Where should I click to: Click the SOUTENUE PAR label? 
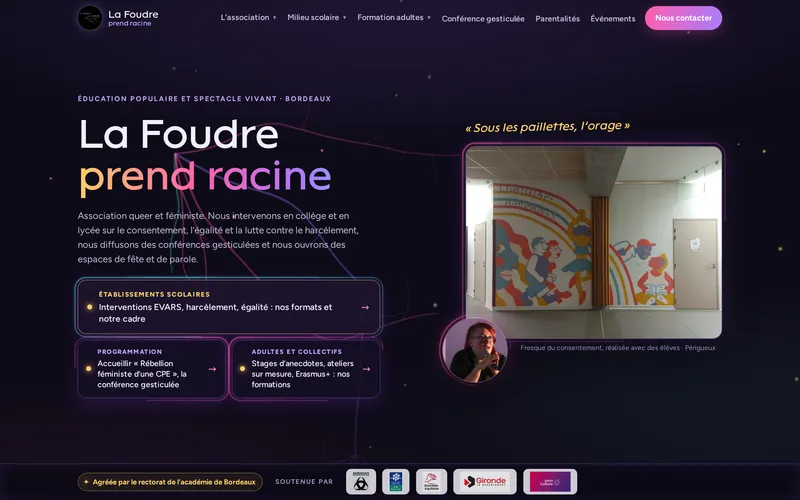(304, 482)
